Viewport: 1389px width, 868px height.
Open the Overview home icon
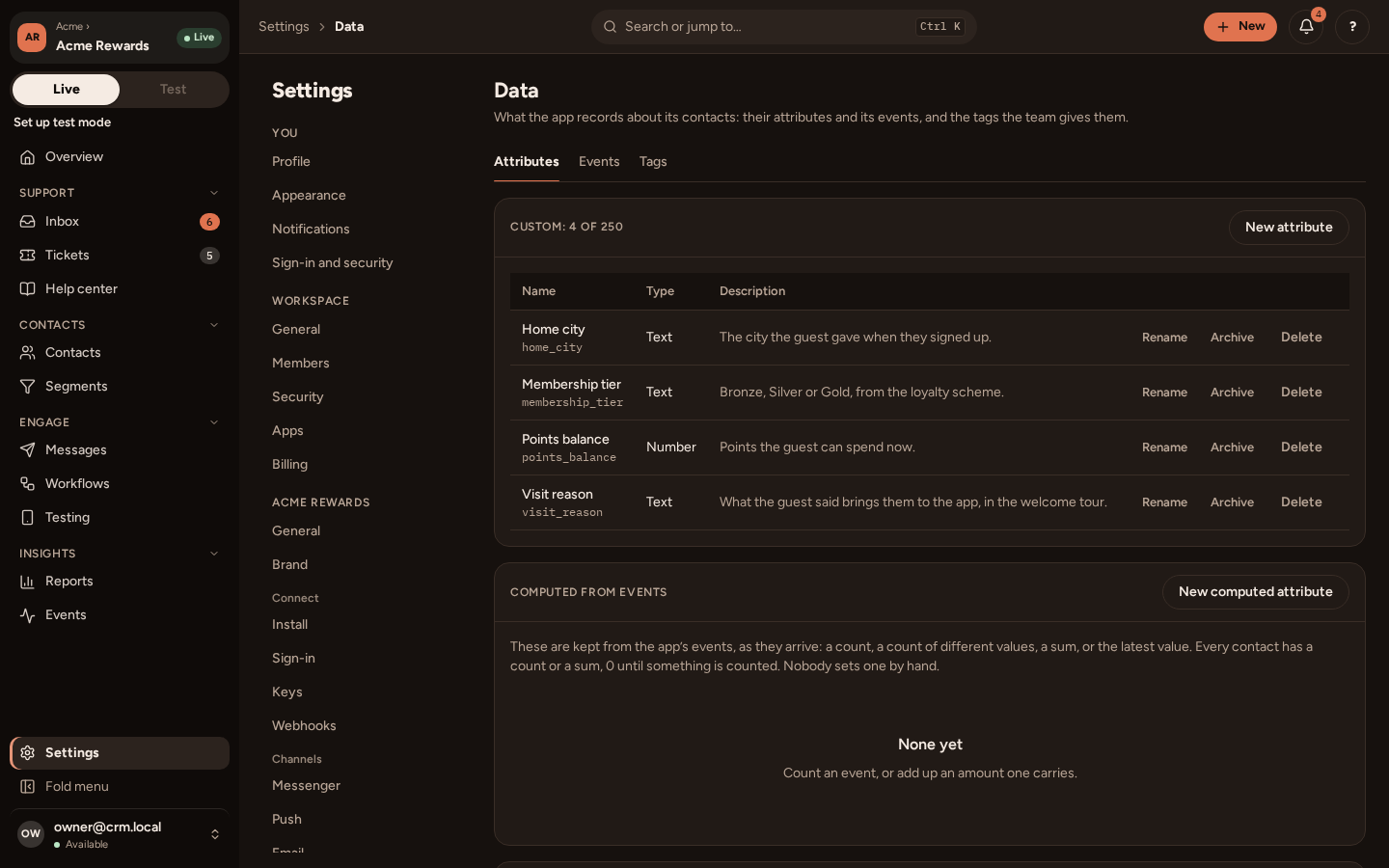click(x=28, y=157)
